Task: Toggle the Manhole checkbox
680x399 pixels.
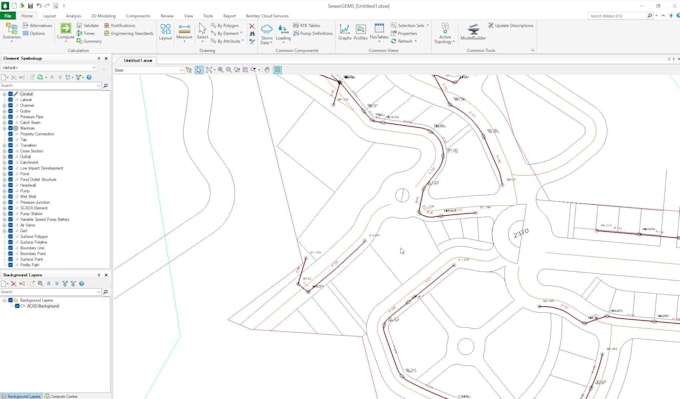Action: [10, 128]
